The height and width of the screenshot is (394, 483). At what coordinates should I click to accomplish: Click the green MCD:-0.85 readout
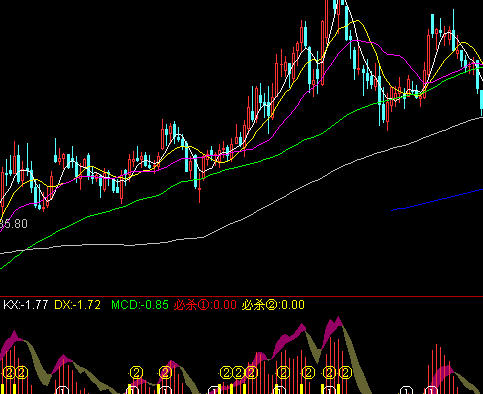(140, 305)
